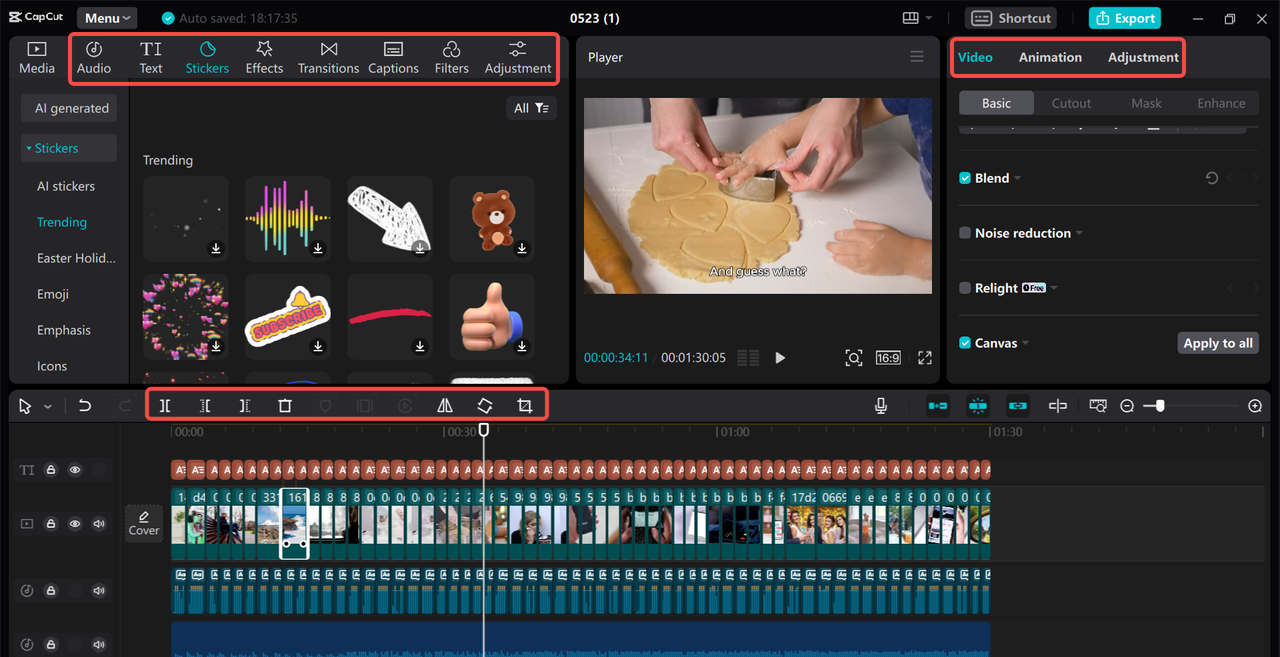Switch to the Animation tab

click(1050, 57)
